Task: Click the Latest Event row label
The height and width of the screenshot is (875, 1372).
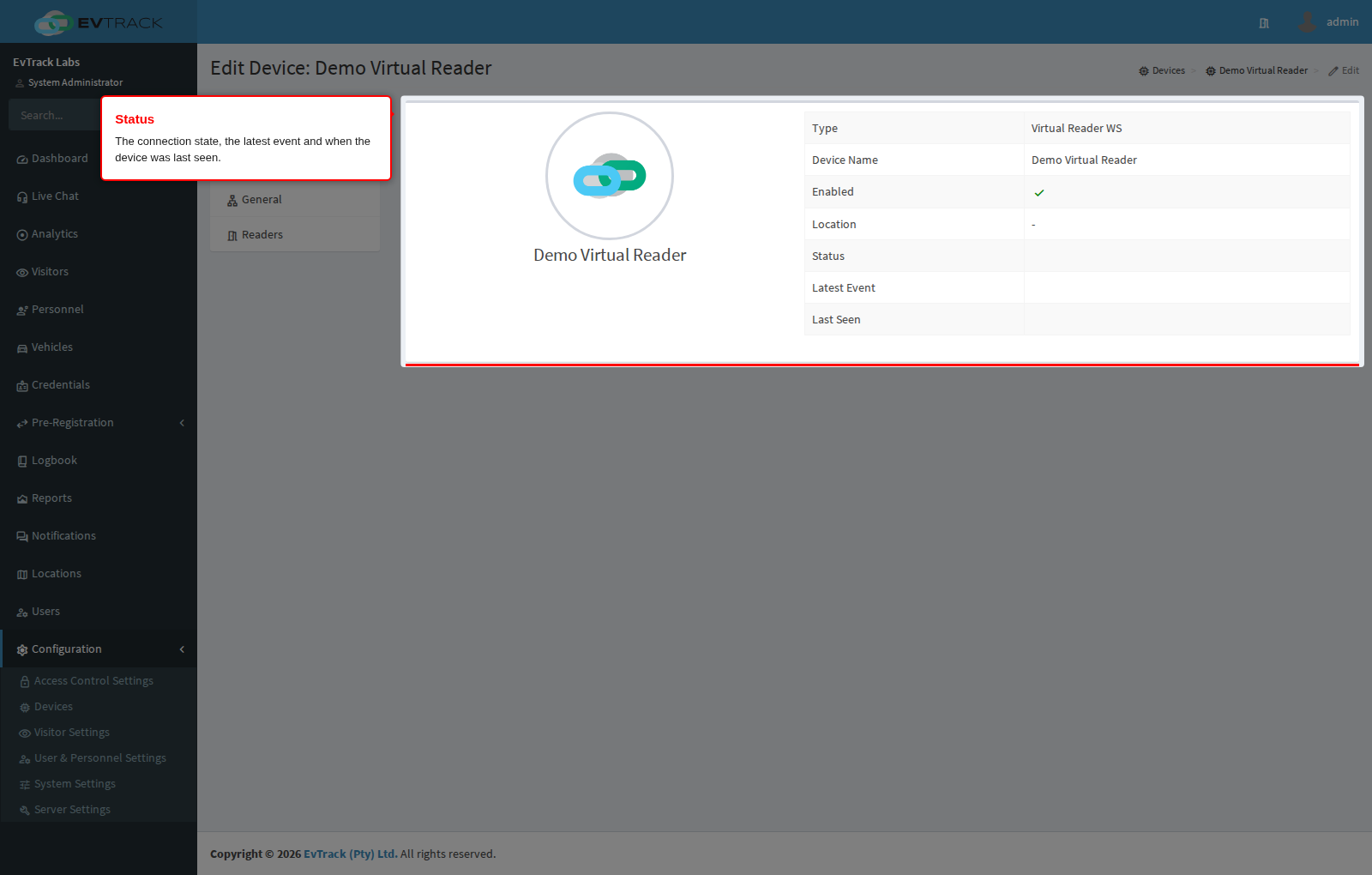Action: pyautogui.click(x=844, y=288)
